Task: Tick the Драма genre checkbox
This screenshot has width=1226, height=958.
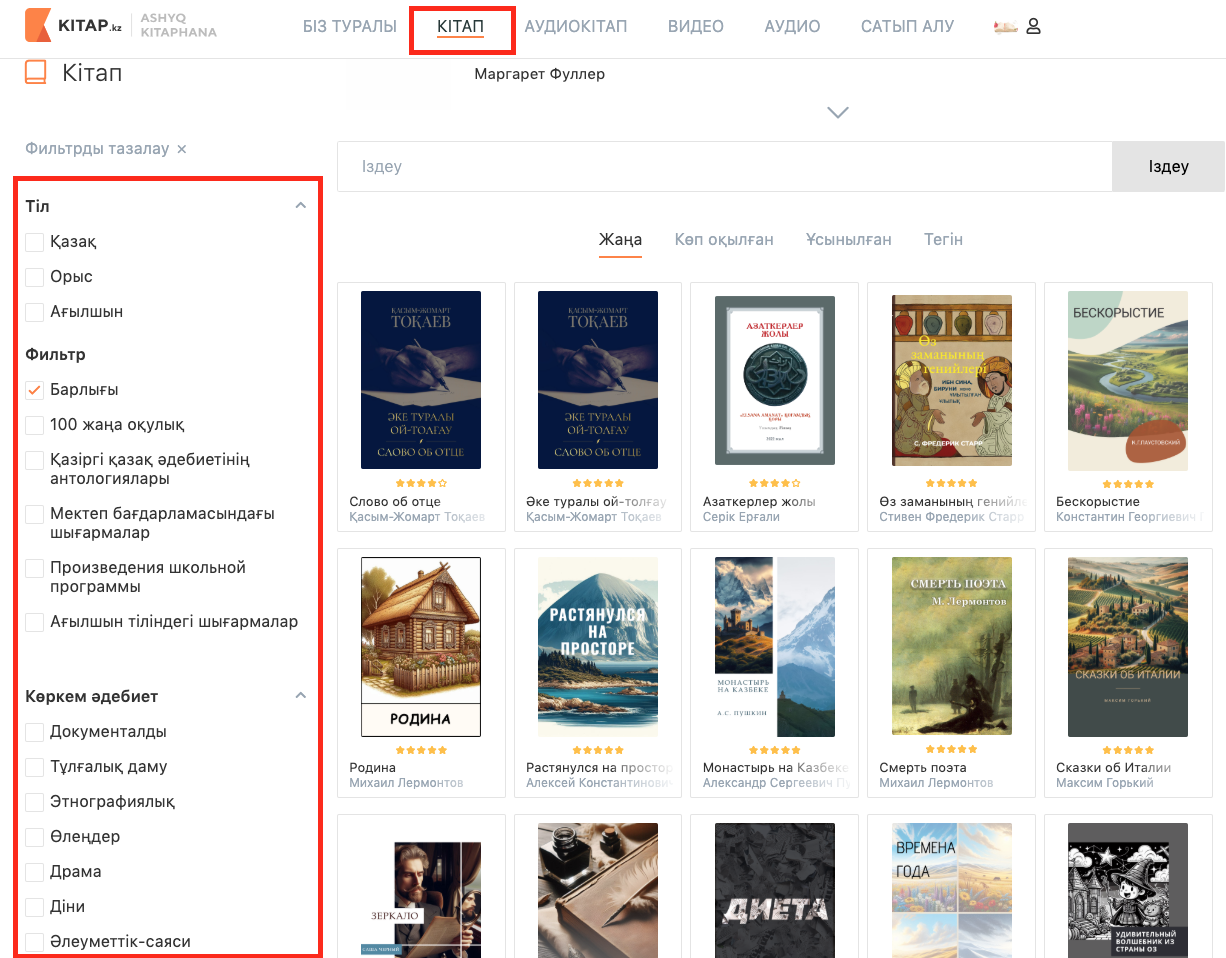Action: tap(35, 872)
